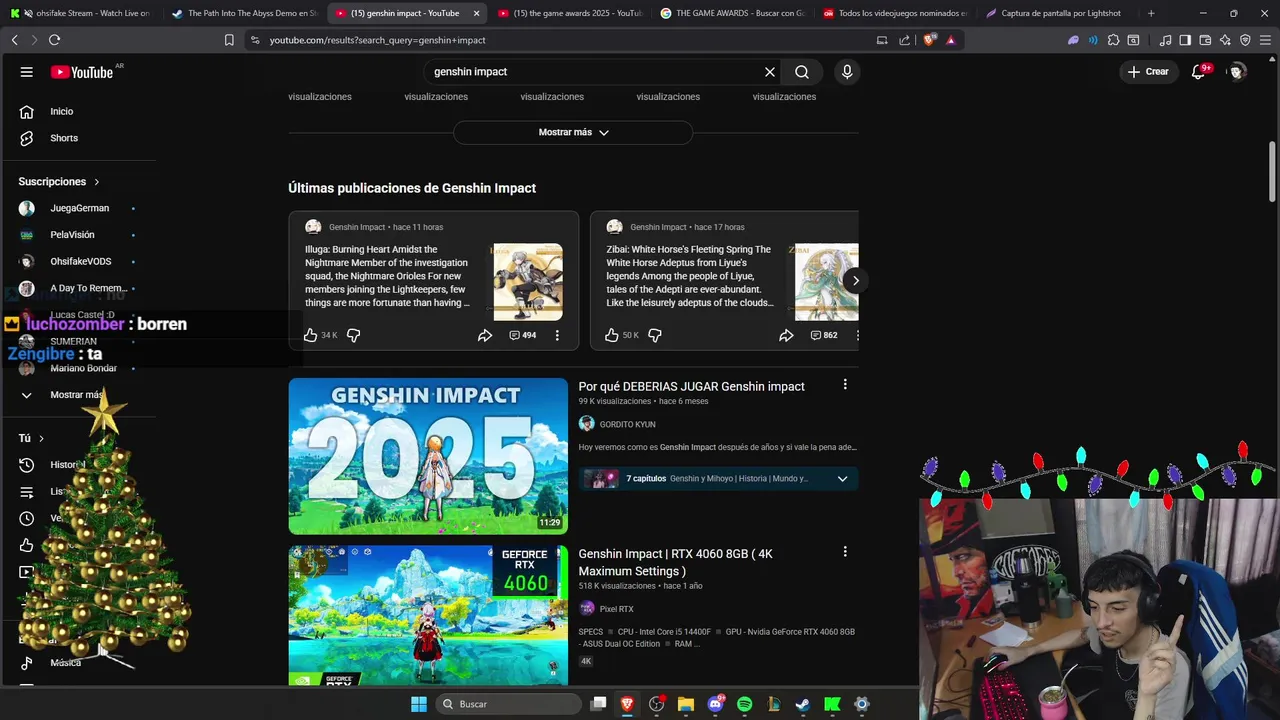Viewport: 1280px width, 720px height.
Task: Like the Zibai post with 50 K likes
Action: 612,335
